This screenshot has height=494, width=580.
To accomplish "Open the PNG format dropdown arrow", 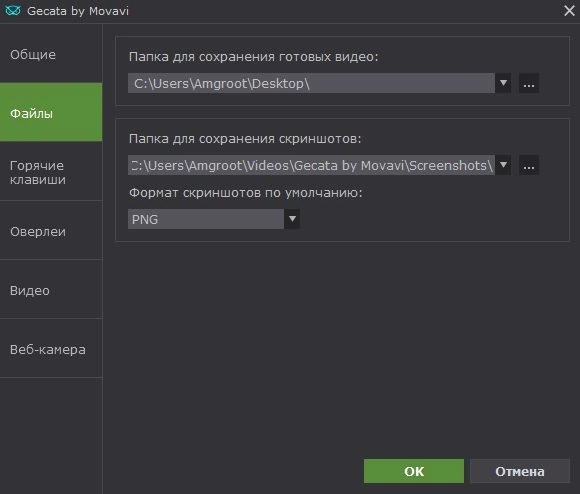I will (292, 219).
